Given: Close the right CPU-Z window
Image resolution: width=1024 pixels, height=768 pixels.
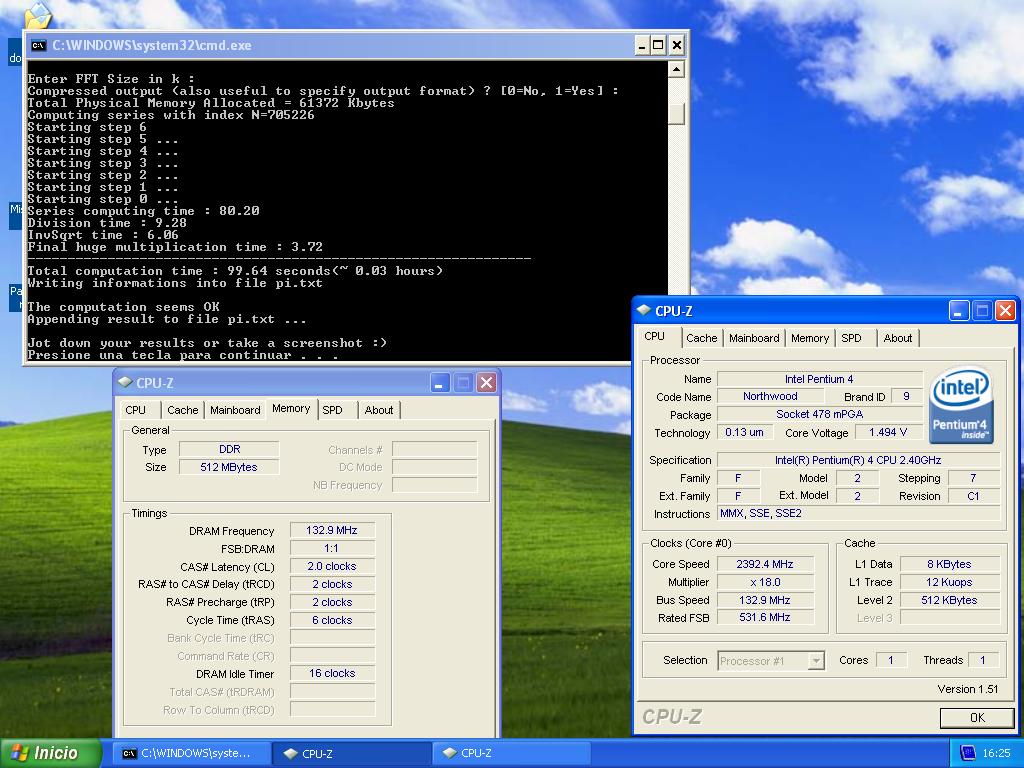Looking at the screenshot, I should [x=1005, y=311].
